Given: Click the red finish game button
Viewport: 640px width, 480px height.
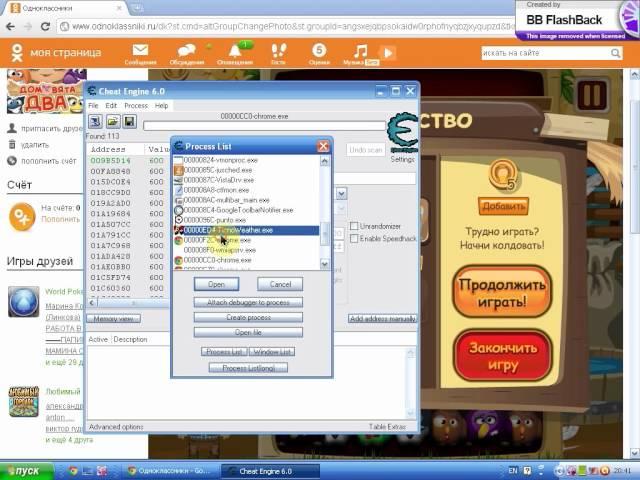Looking at the screenshot, I should click(502, 356).
